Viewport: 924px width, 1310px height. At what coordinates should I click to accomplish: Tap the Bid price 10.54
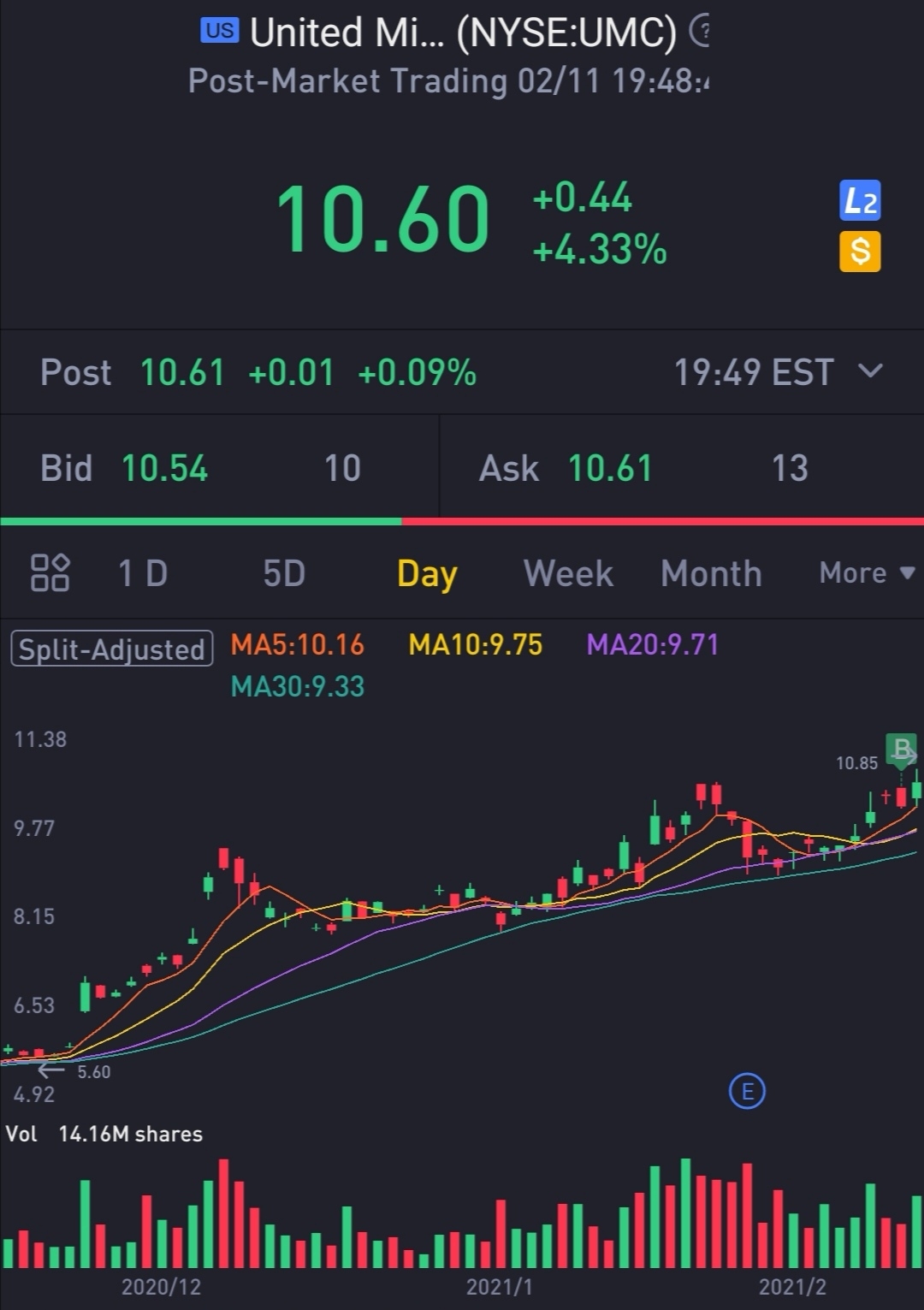(x=164, y=468)
